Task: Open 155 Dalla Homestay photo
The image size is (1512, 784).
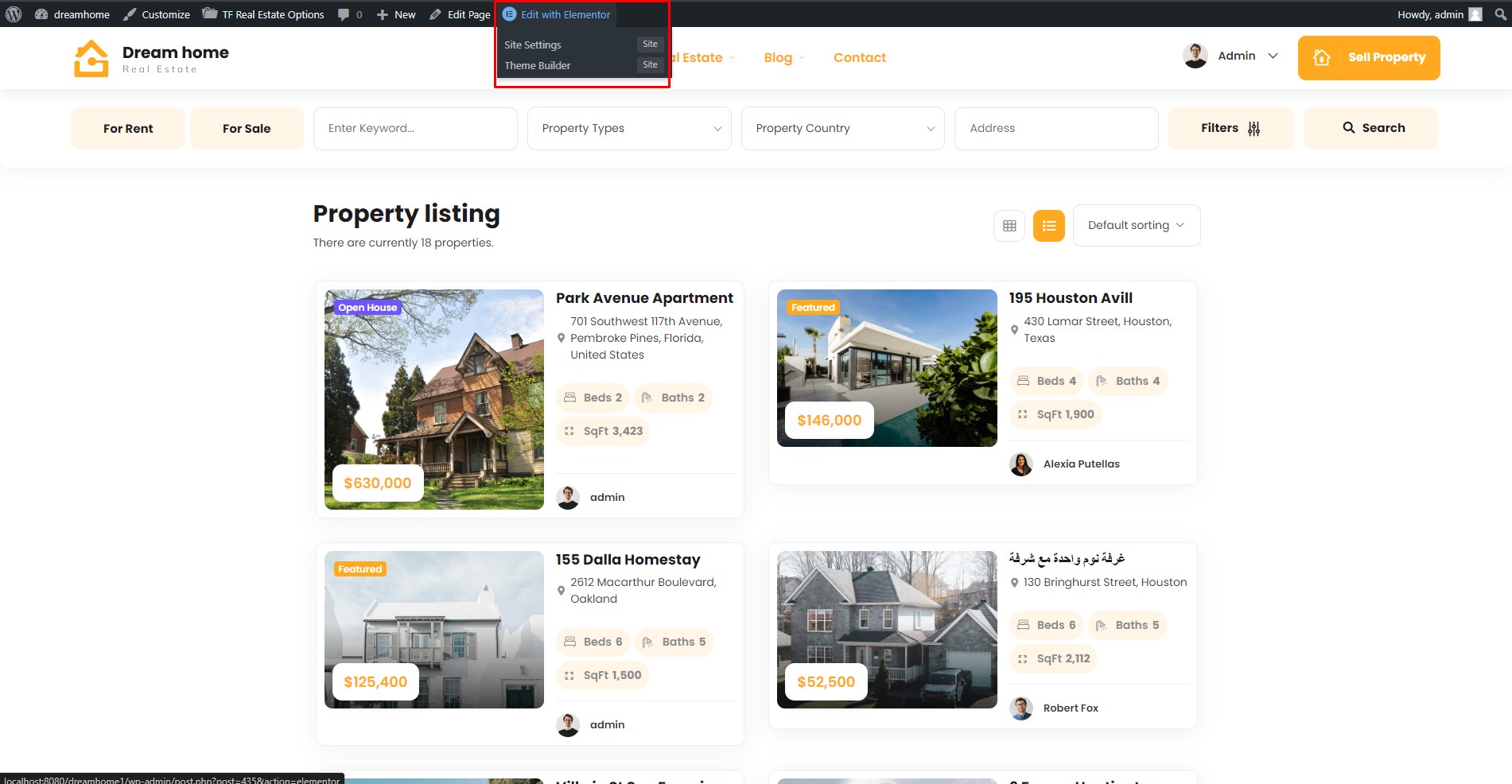Action: point(434,630)
